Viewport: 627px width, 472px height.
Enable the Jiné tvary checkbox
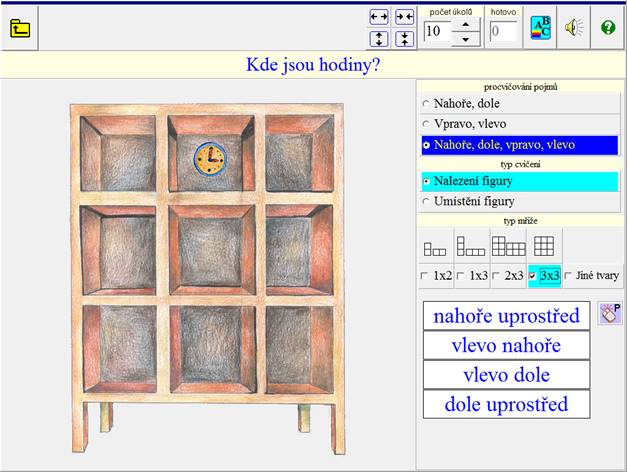coord(568,276)
